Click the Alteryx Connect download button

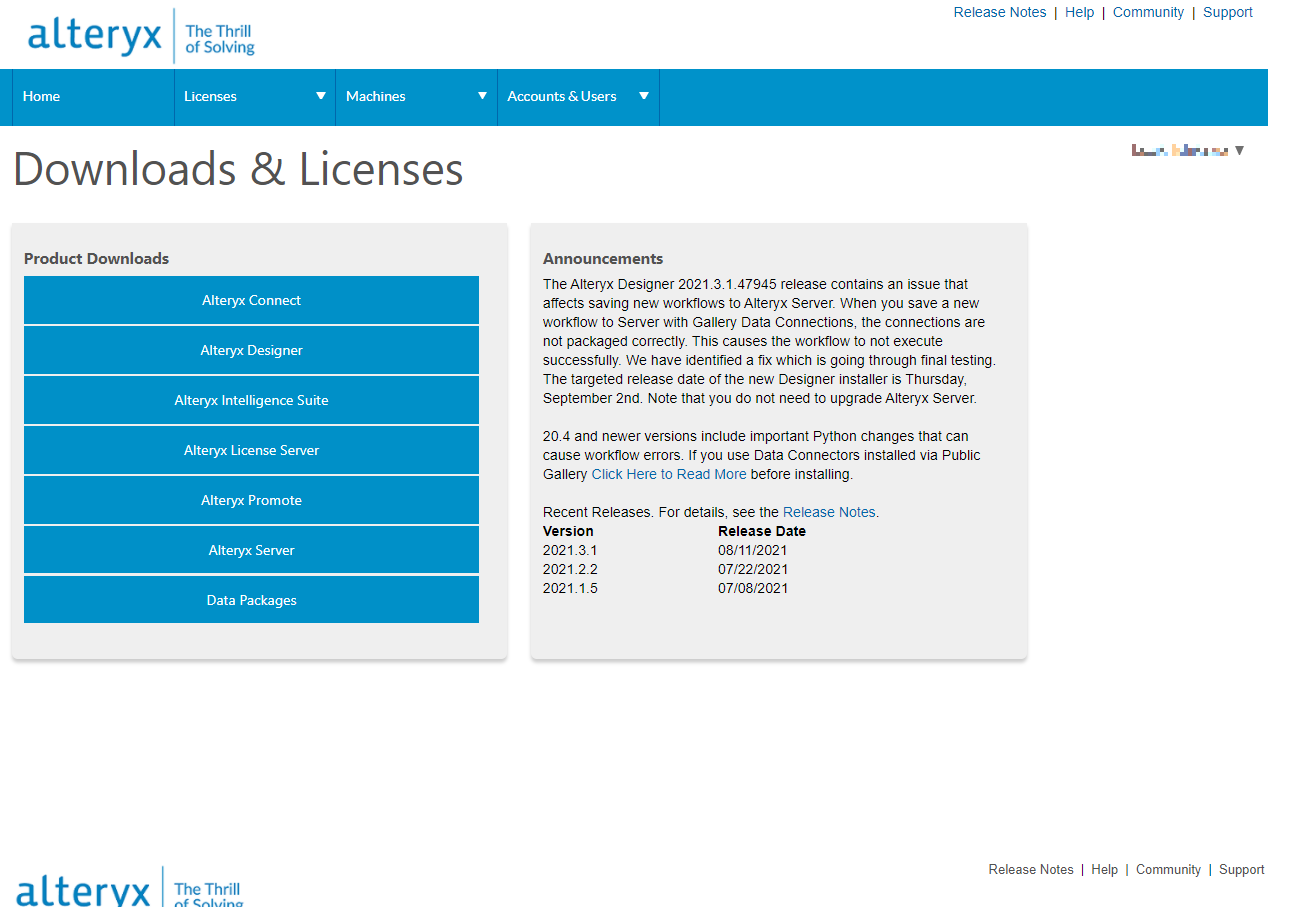[251, 300]
